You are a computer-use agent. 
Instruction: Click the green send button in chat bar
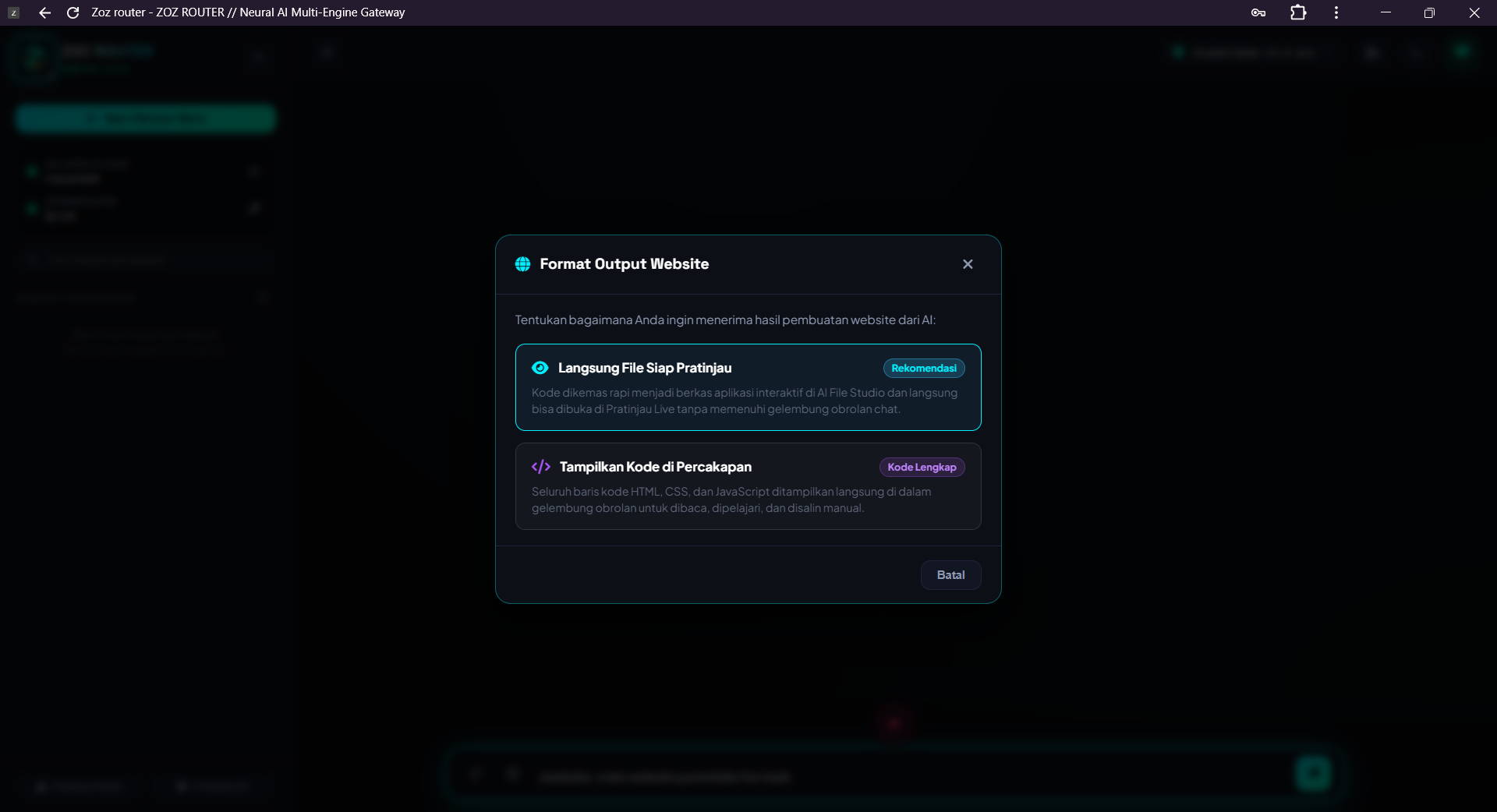[1313, 773]
